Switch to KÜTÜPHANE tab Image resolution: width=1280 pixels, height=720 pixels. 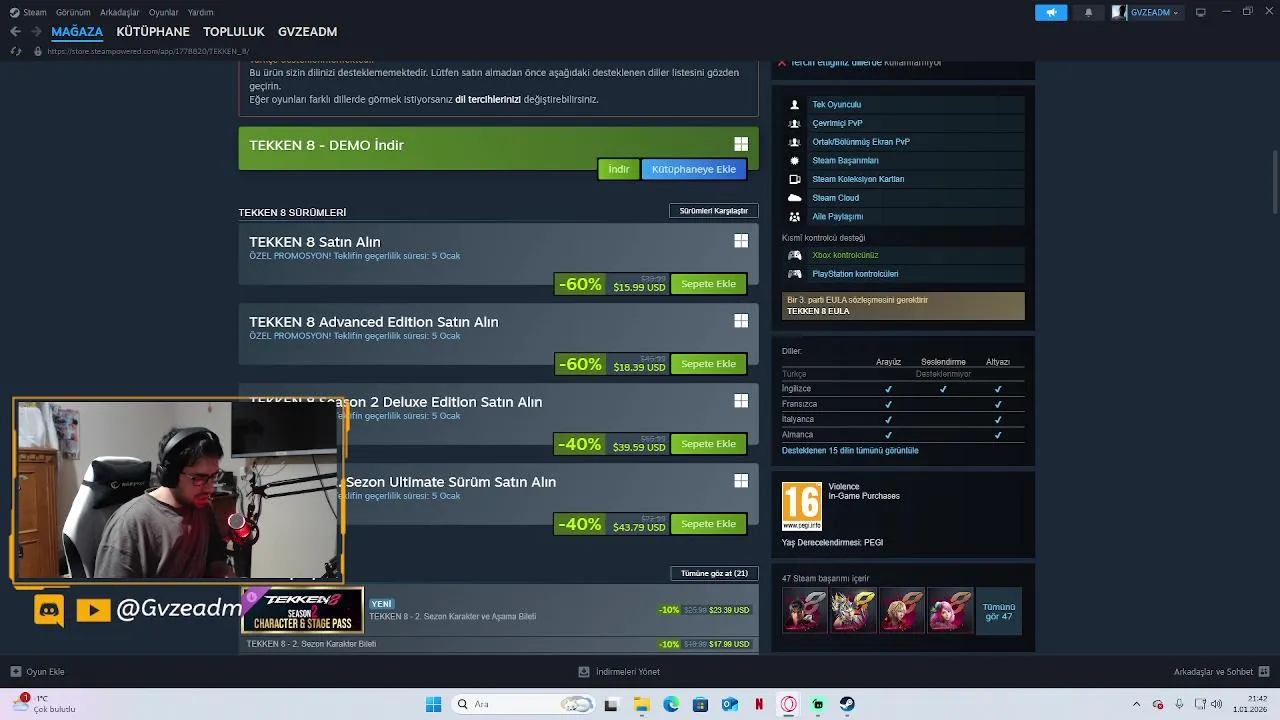153,32
